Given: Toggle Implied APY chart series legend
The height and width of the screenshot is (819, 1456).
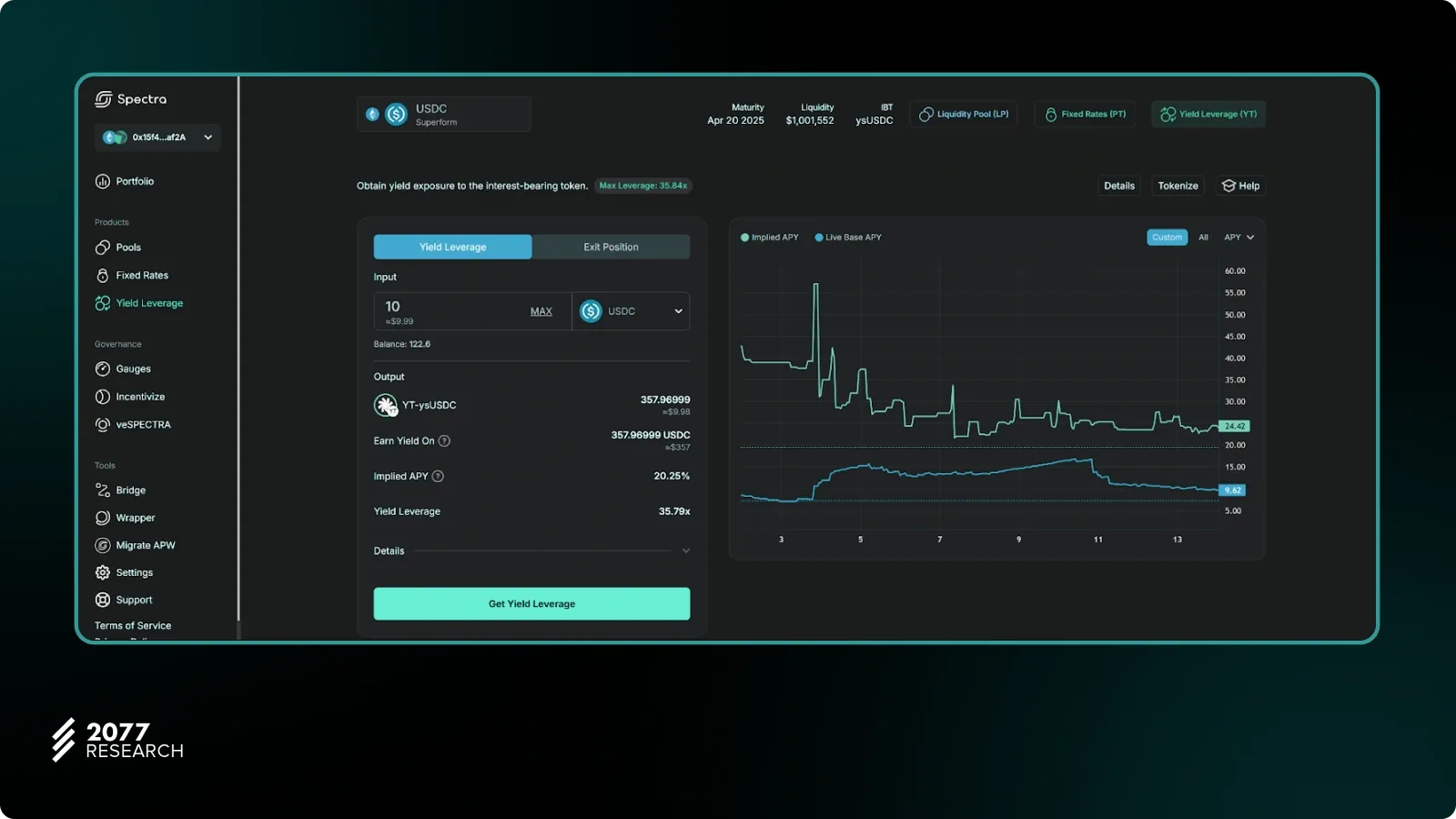Looking at the screenshot, I should tap(769, 238).
